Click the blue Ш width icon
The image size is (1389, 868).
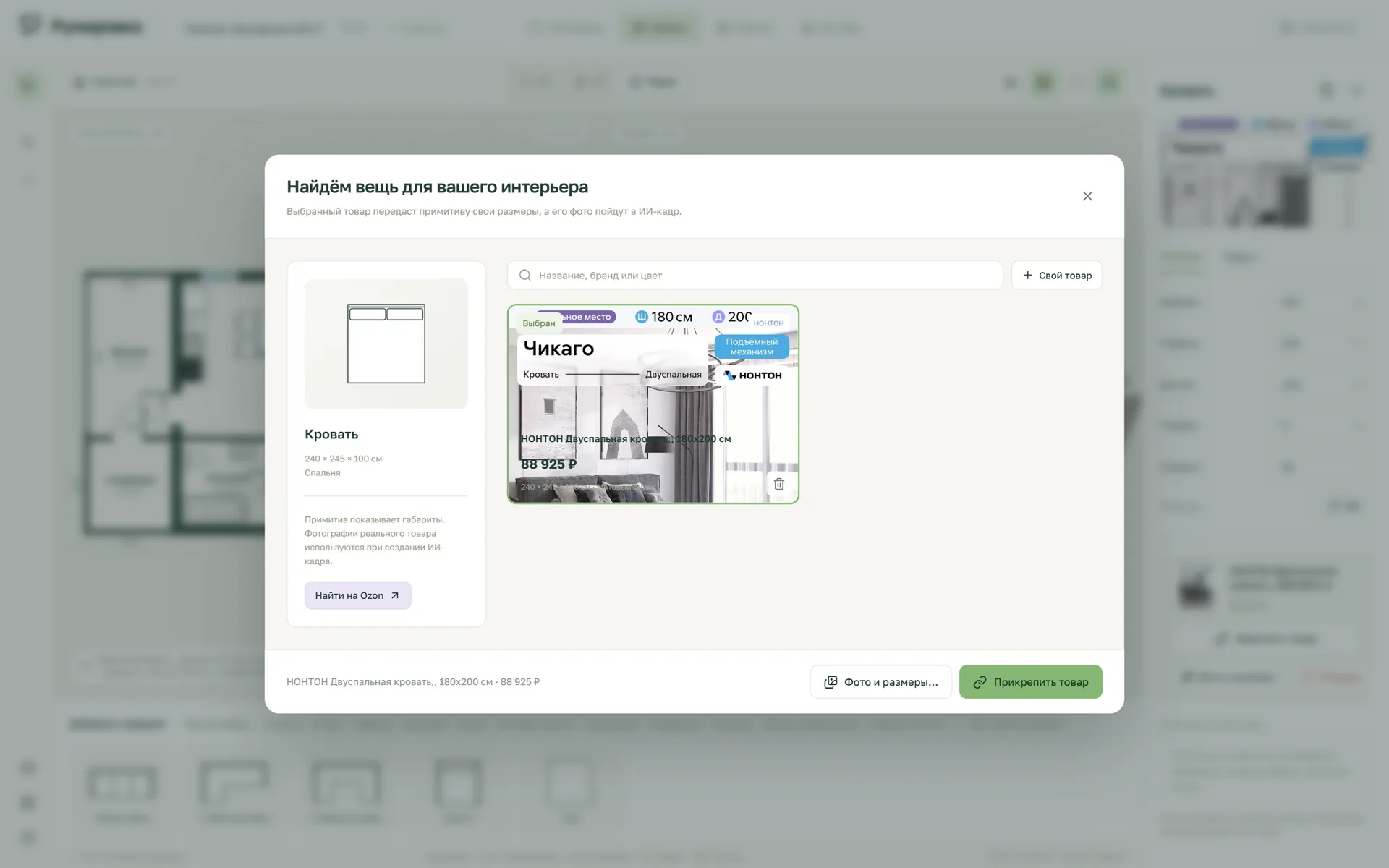pyautogui.click(x=641, y=317)
